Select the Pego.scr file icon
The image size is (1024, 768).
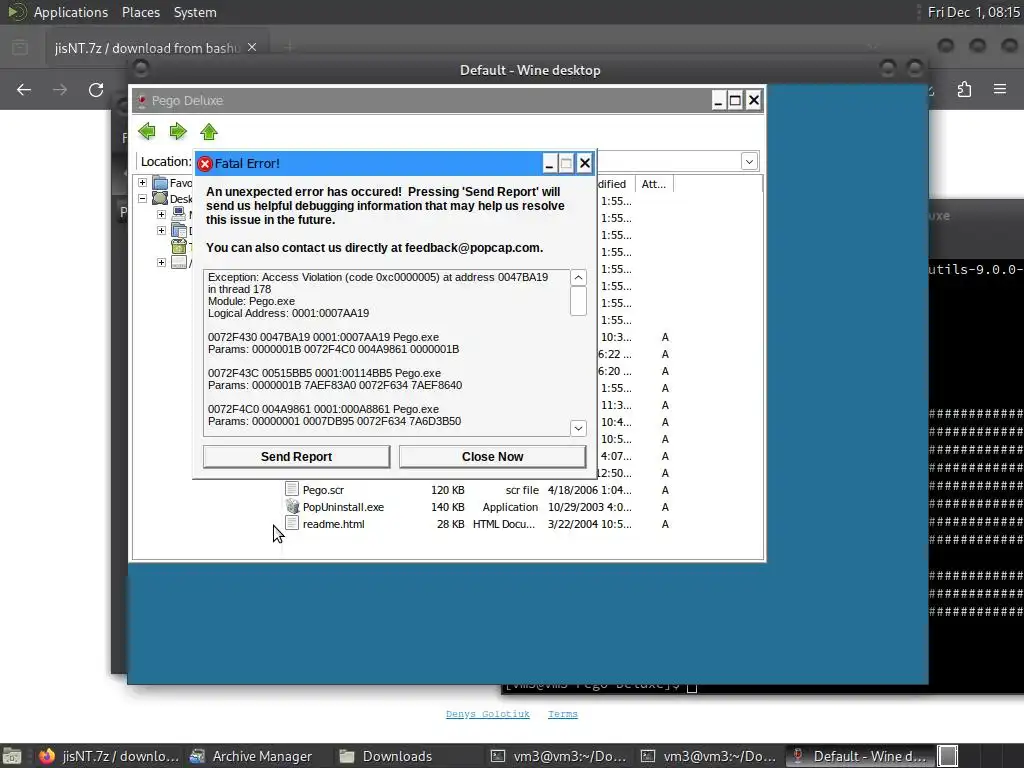click(x=292, y=489)
